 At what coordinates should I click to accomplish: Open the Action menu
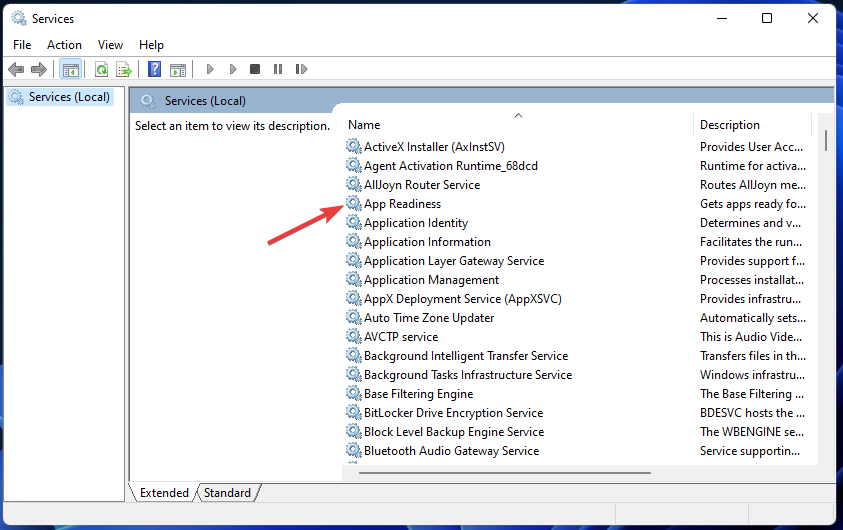coord(64,45)
